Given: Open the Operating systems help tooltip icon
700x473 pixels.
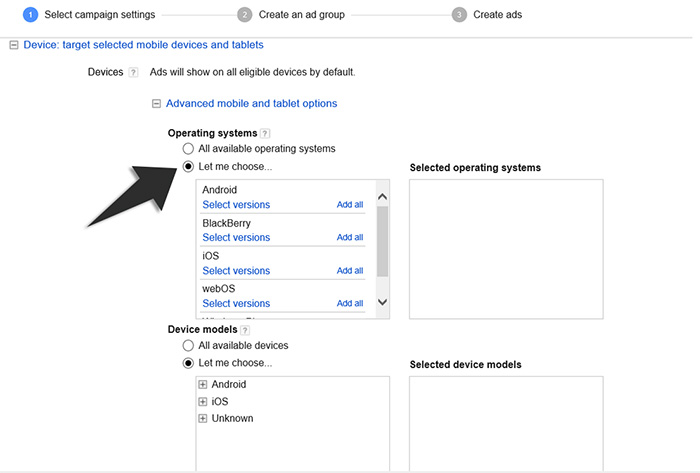Looking at the screenshot, I should [265, 133].
